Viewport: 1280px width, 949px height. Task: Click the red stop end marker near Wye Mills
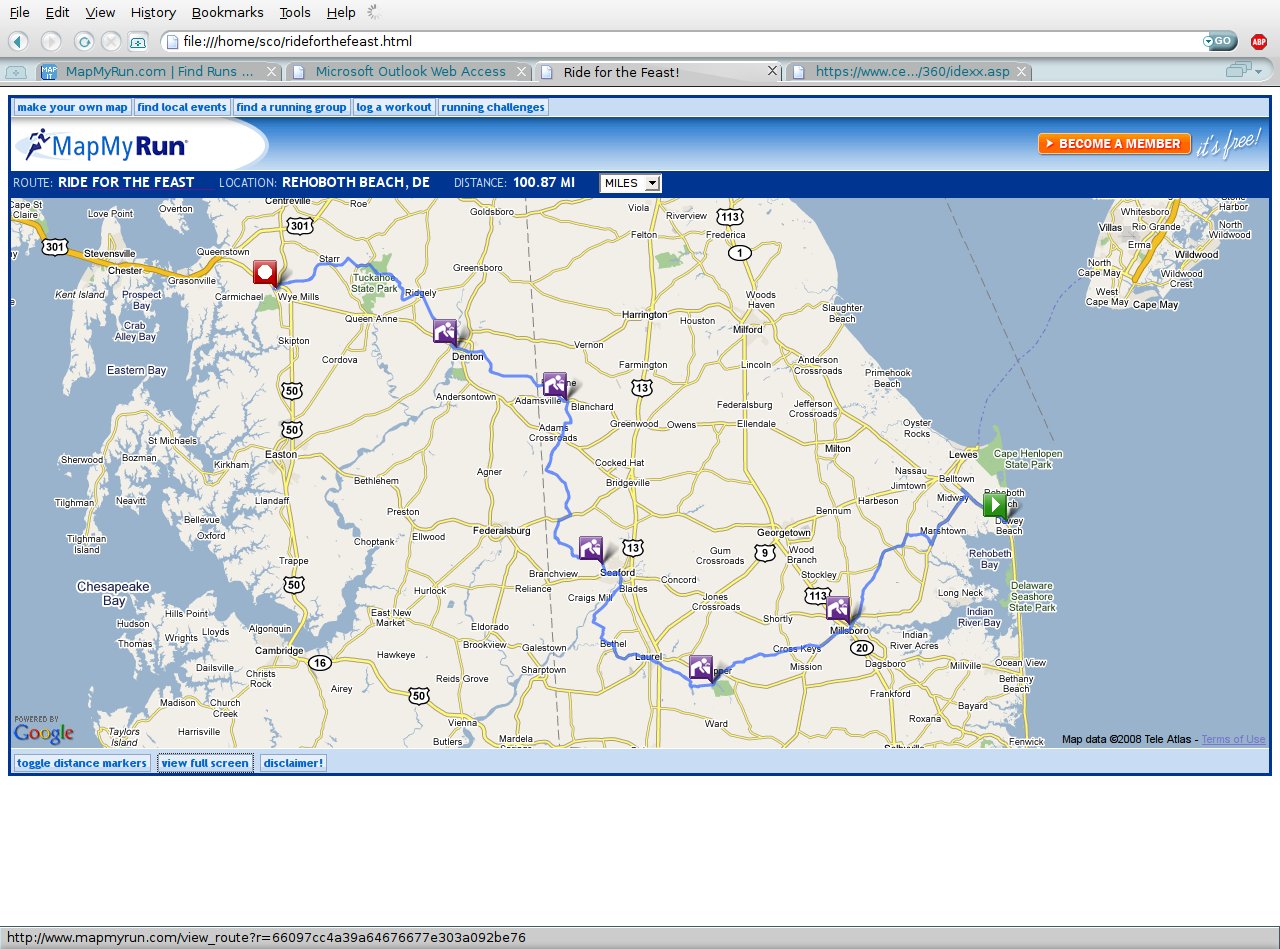tap(265, 272)
